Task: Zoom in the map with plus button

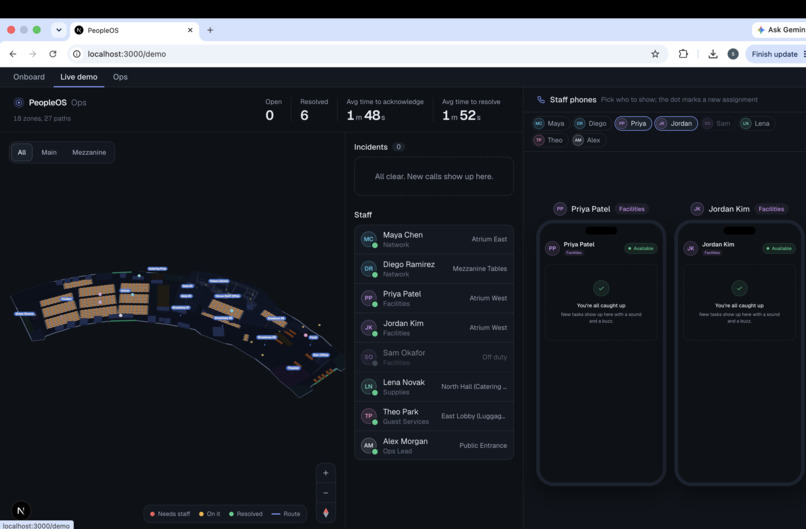Action: [325, 473]
